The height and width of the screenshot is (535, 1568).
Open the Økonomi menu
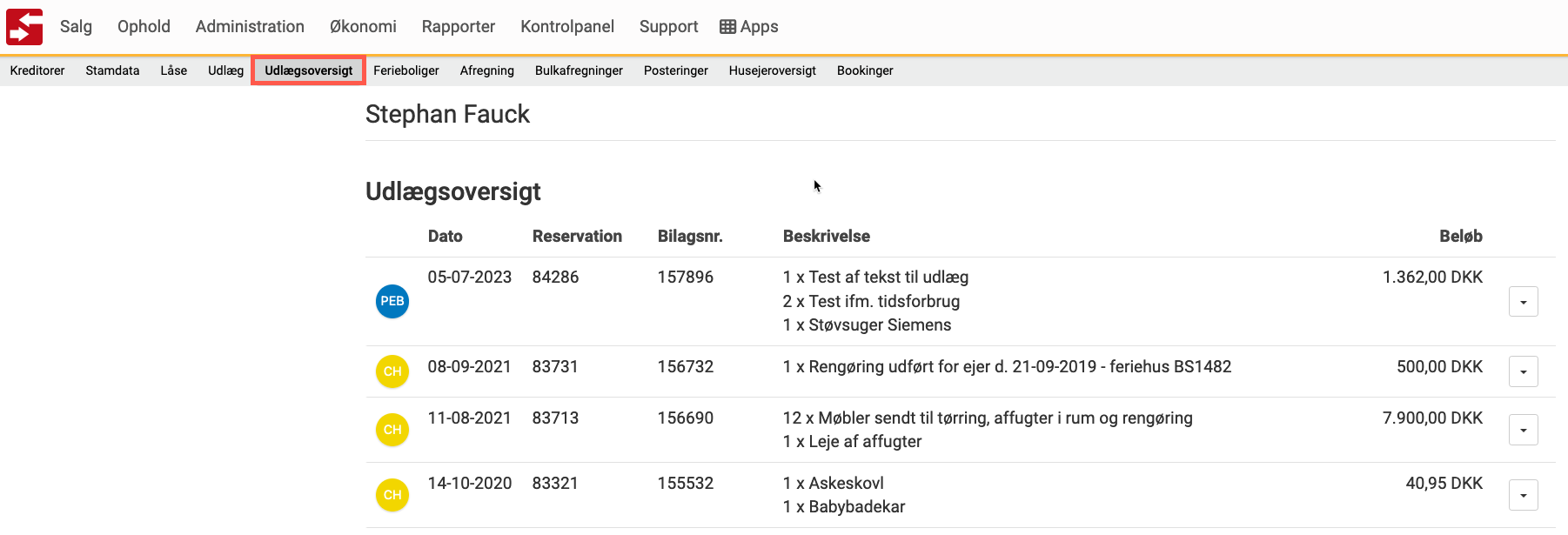click(x=363, y=27)
